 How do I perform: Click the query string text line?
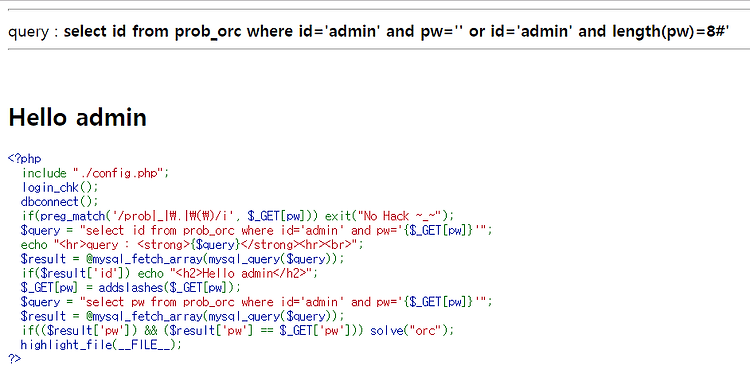(x=368, y=32)
